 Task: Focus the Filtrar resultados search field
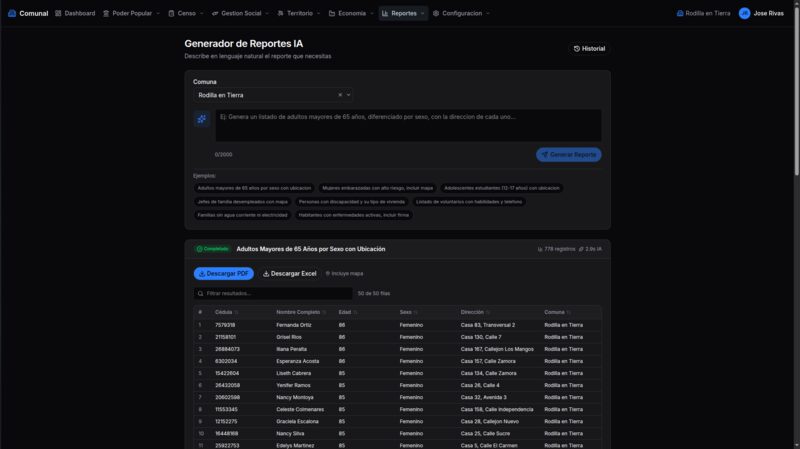[x=273, y=293]
